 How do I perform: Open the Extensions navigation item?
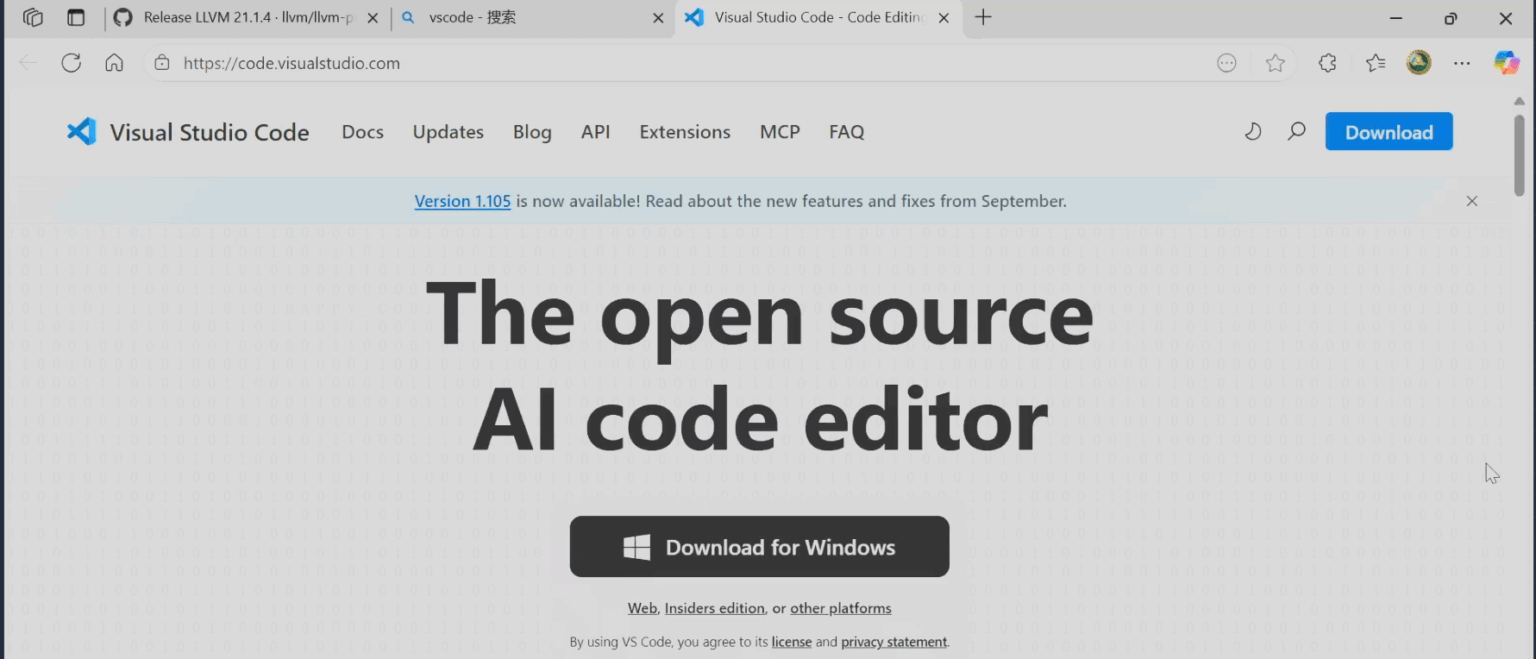tap(685, 132)
